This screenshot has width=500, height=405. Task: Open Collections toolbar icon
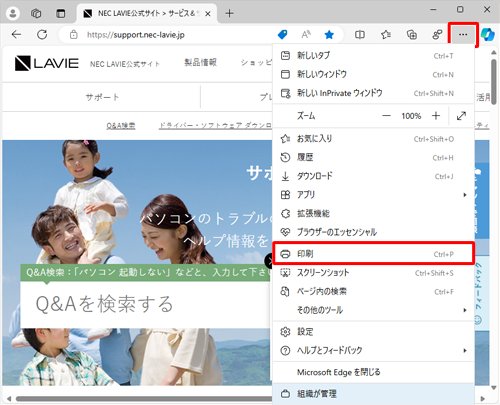pyautogui.click(x=412, y=34)
